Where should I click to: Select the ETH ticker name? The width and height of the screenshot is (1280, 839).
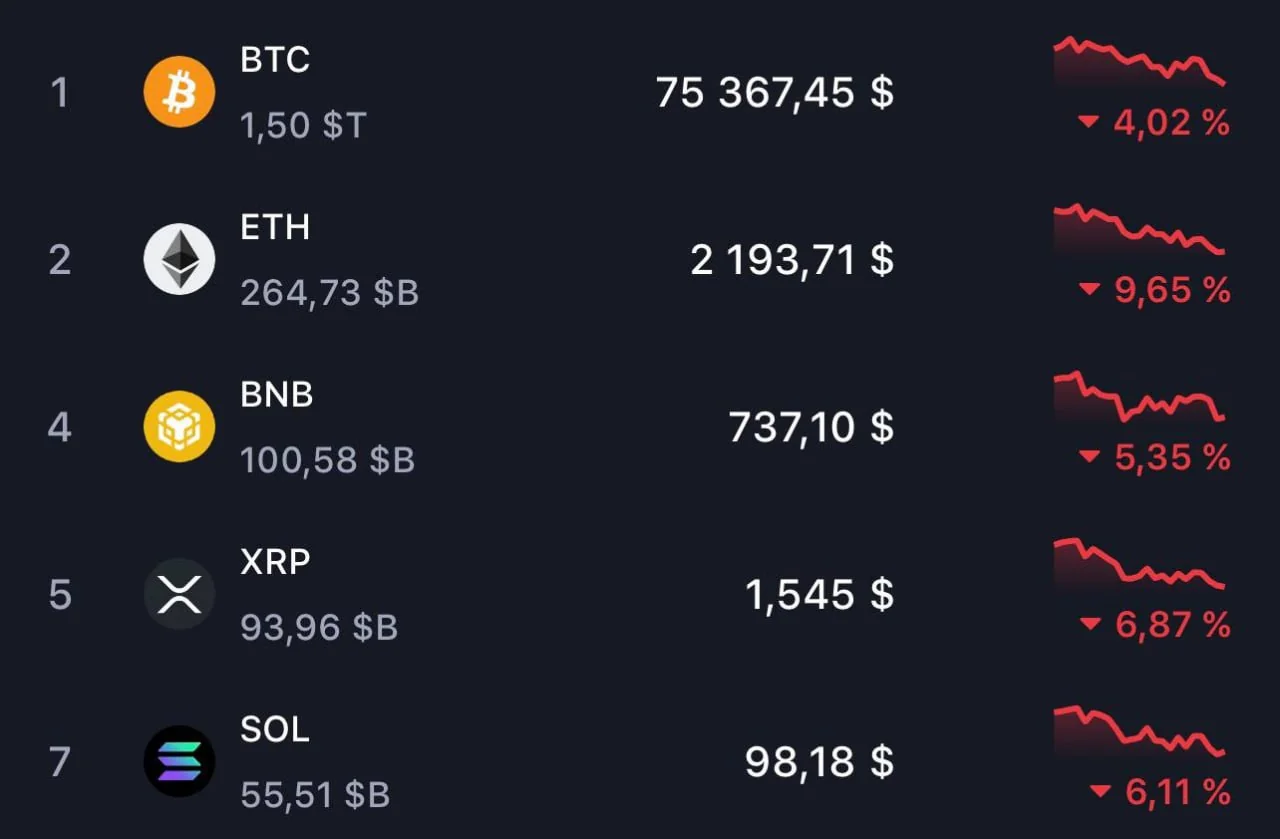point(275,228)
